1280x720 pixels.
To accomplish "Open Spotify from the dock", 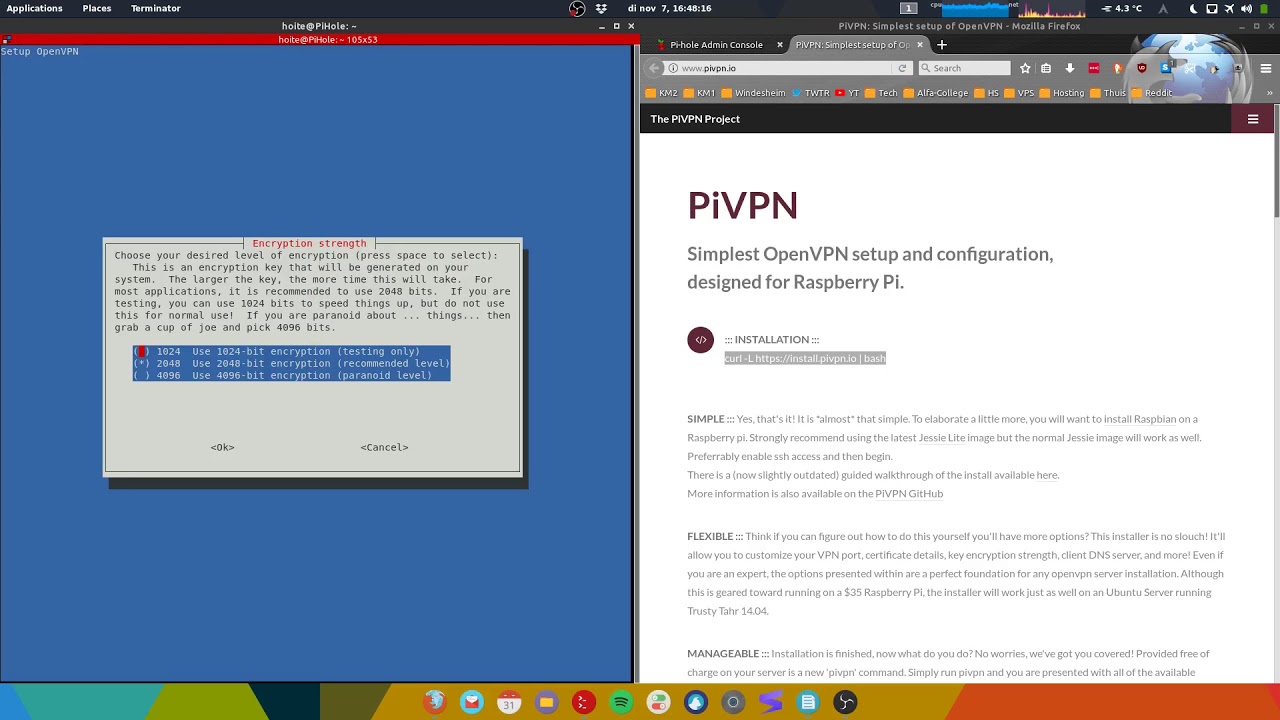I will 621,702.
